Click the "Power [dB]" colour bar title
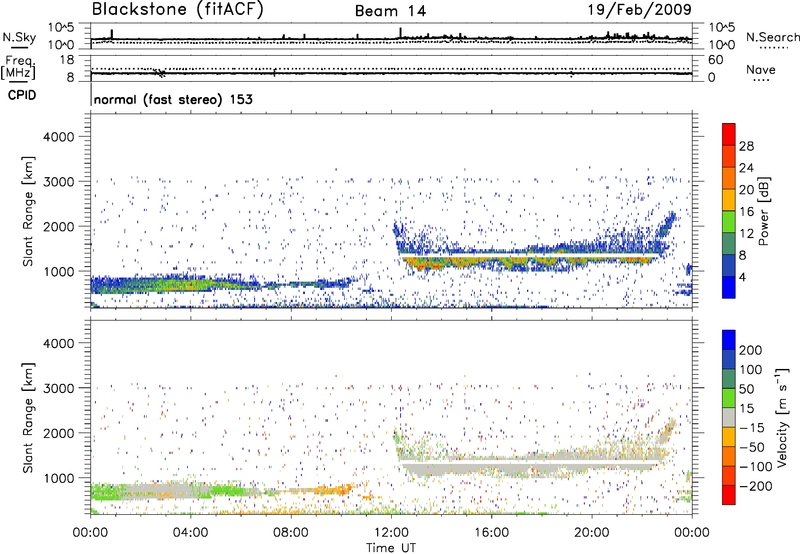This screenshot has height=554, width=800. pos(763,211)
